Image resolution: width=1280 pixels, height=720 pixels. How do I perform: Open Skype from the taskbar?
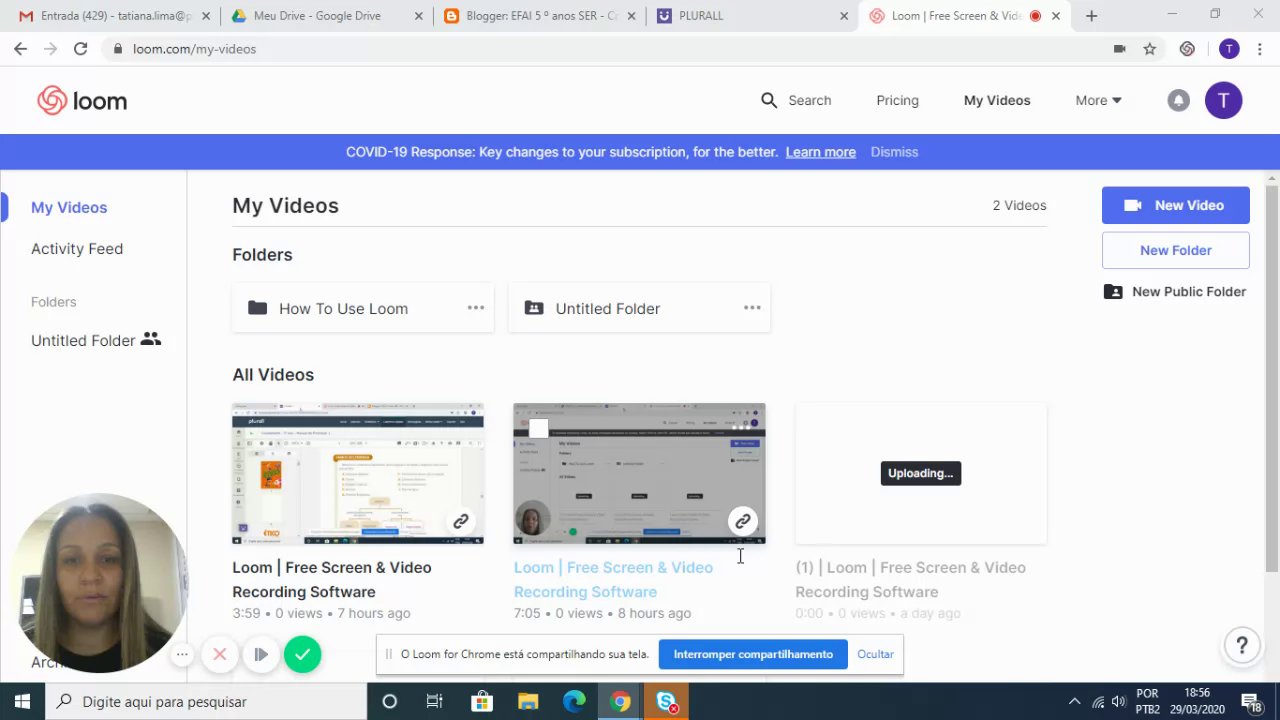tap(667, 701)
